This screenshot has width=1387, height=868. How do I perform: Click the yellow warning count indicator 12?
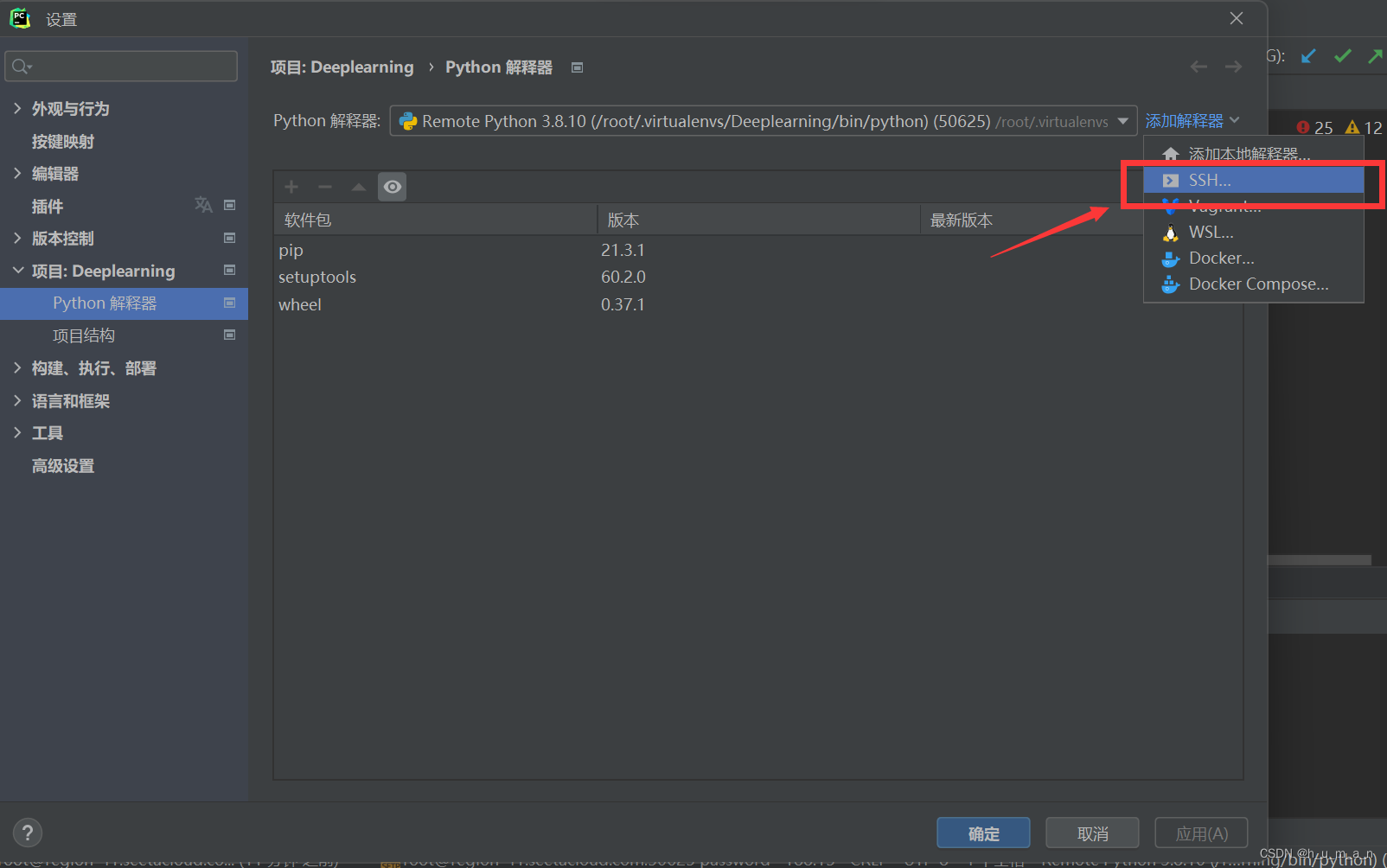(x=1365, y=127)
